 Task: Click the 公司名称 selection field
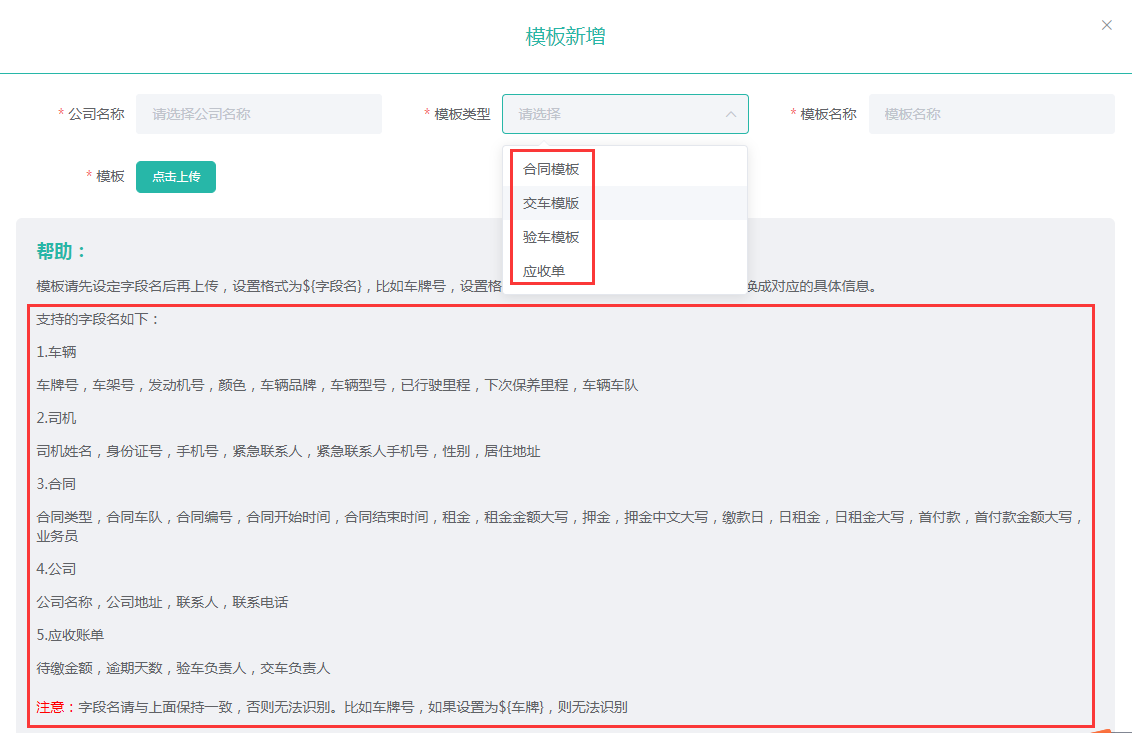point(258,114)
